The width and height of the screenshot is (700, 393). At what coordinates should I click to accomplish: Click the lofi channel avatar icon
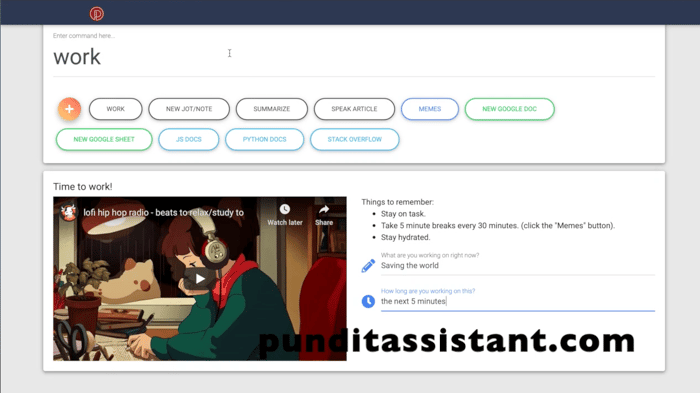tap(69, 213)
